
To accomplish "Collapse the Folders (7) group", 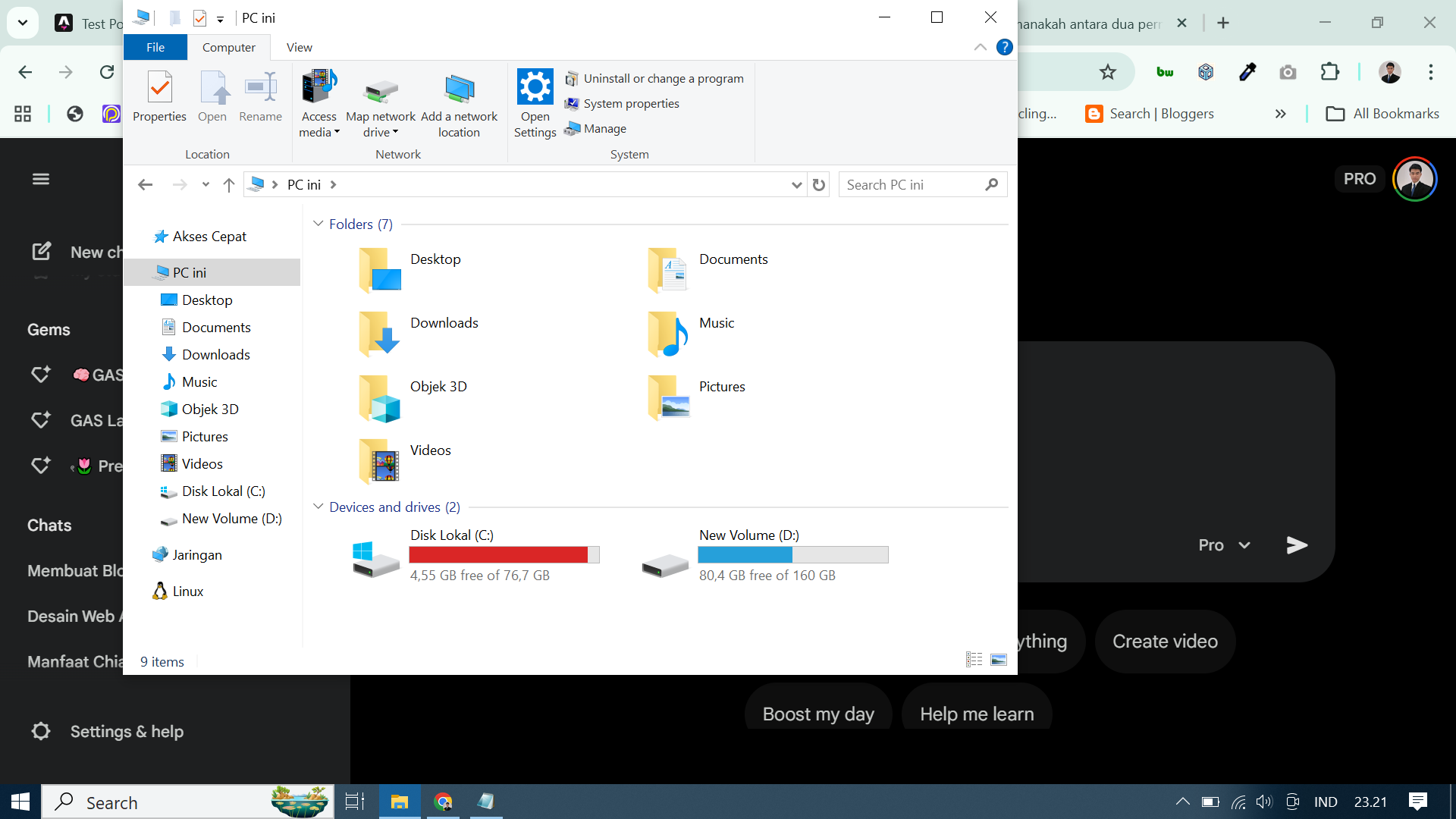I will [x=318, y=224].
